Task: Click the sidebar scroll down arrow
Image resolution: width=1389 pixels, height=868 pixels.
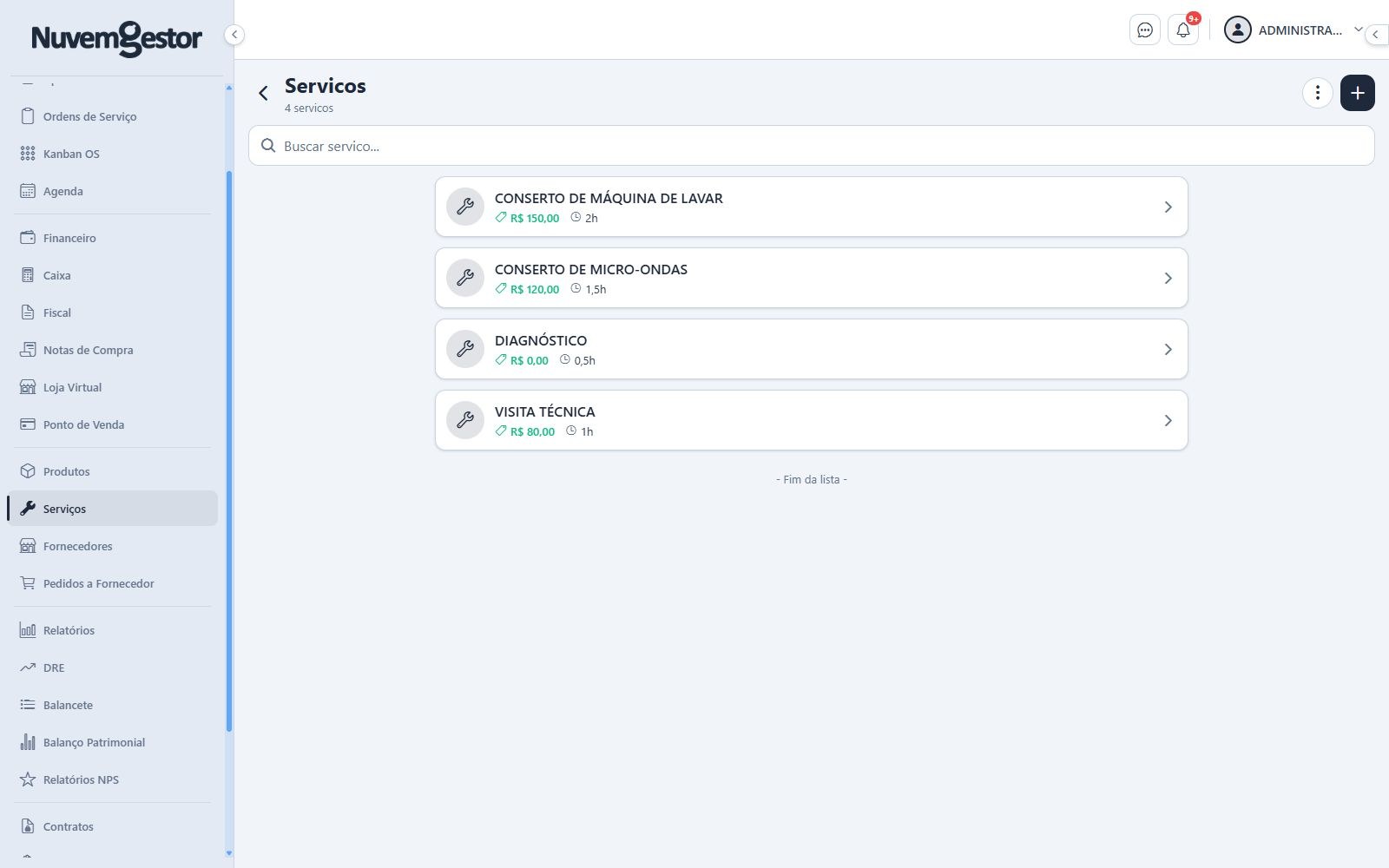Action: coord(229,853)
